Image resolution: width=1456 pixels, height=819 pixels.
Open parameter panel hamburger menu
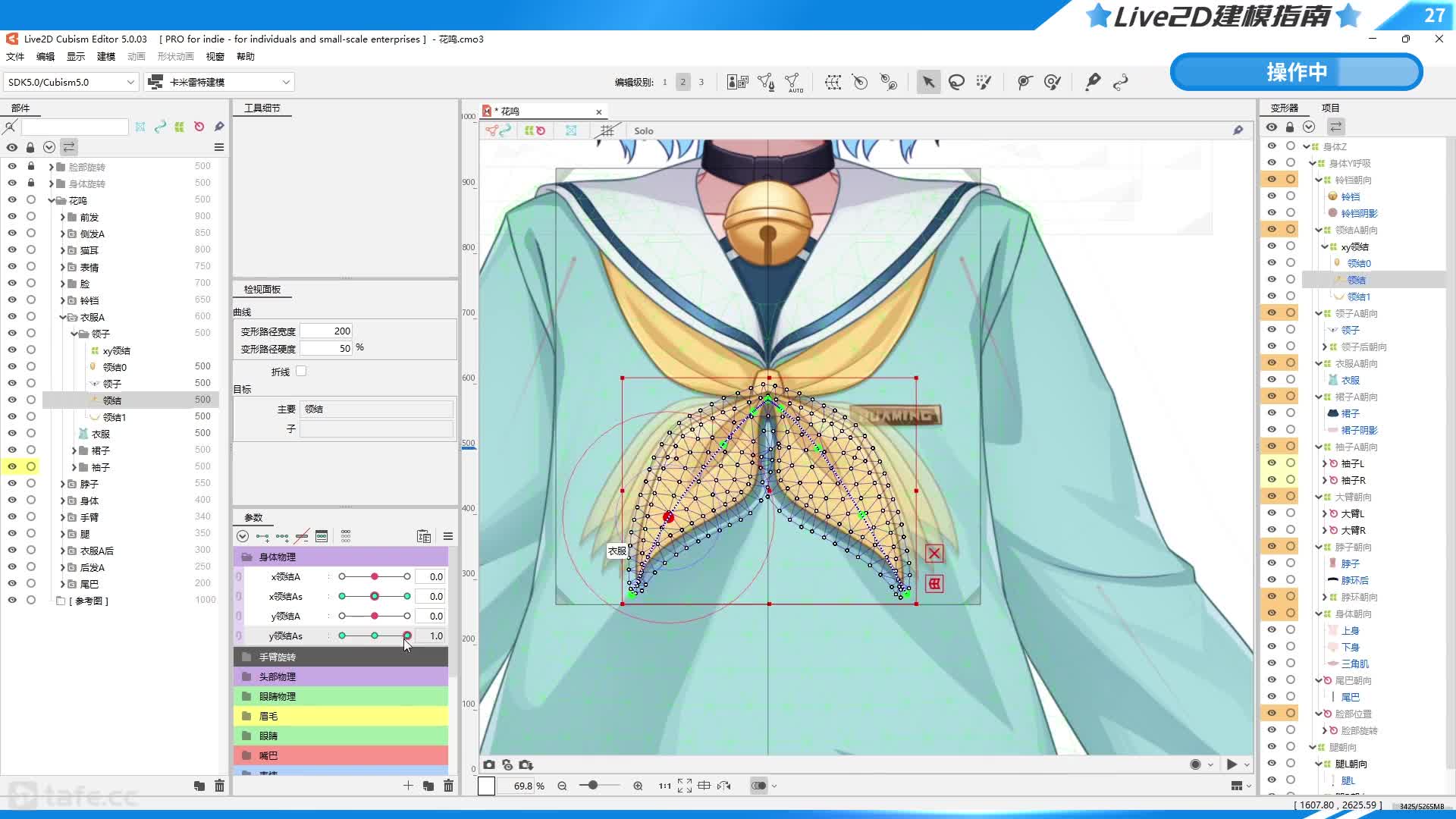tap(448, 536)
